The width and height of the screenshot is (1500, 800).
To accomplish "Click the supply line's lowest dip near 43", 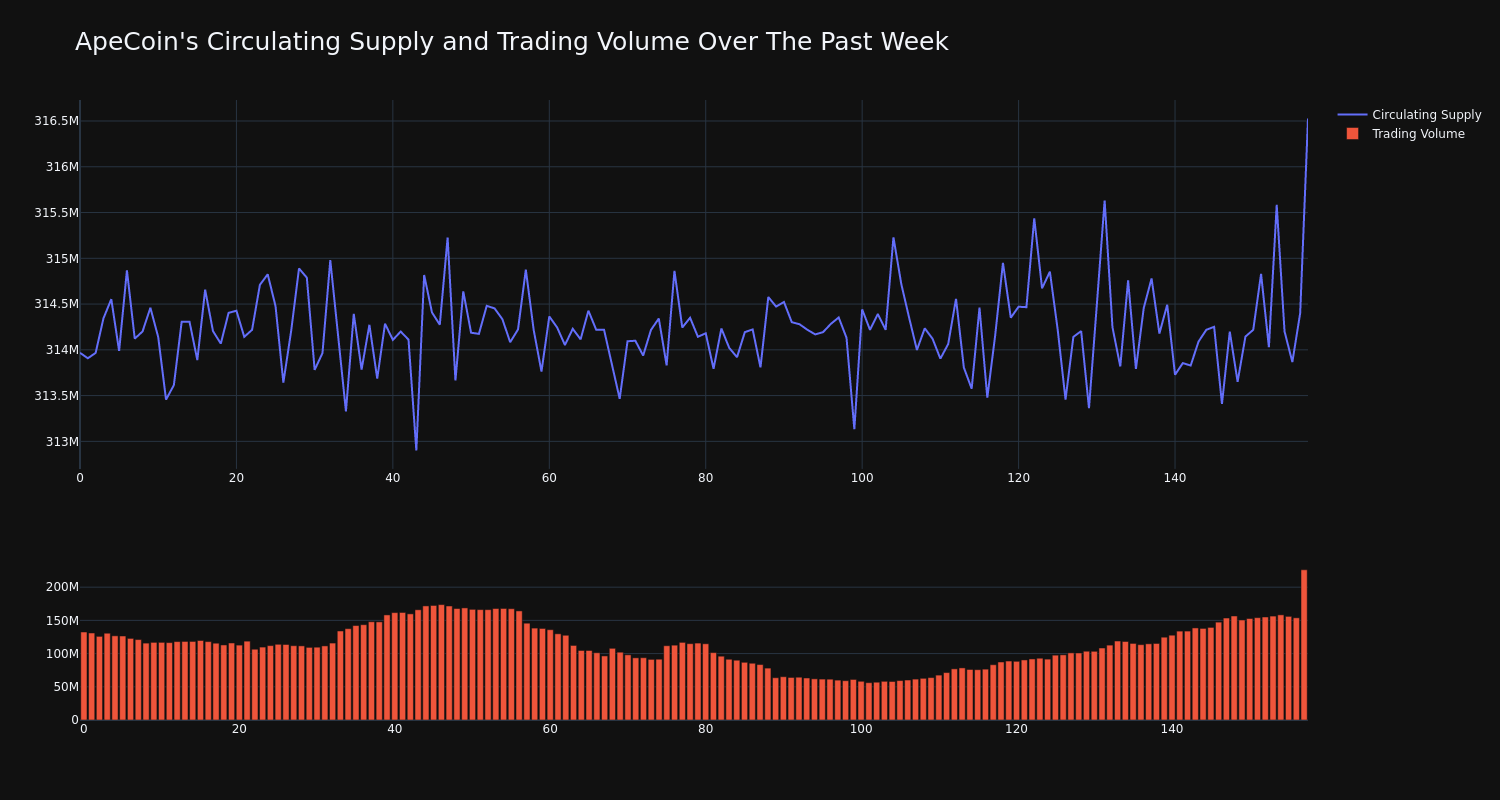I will tap(416, 449).
